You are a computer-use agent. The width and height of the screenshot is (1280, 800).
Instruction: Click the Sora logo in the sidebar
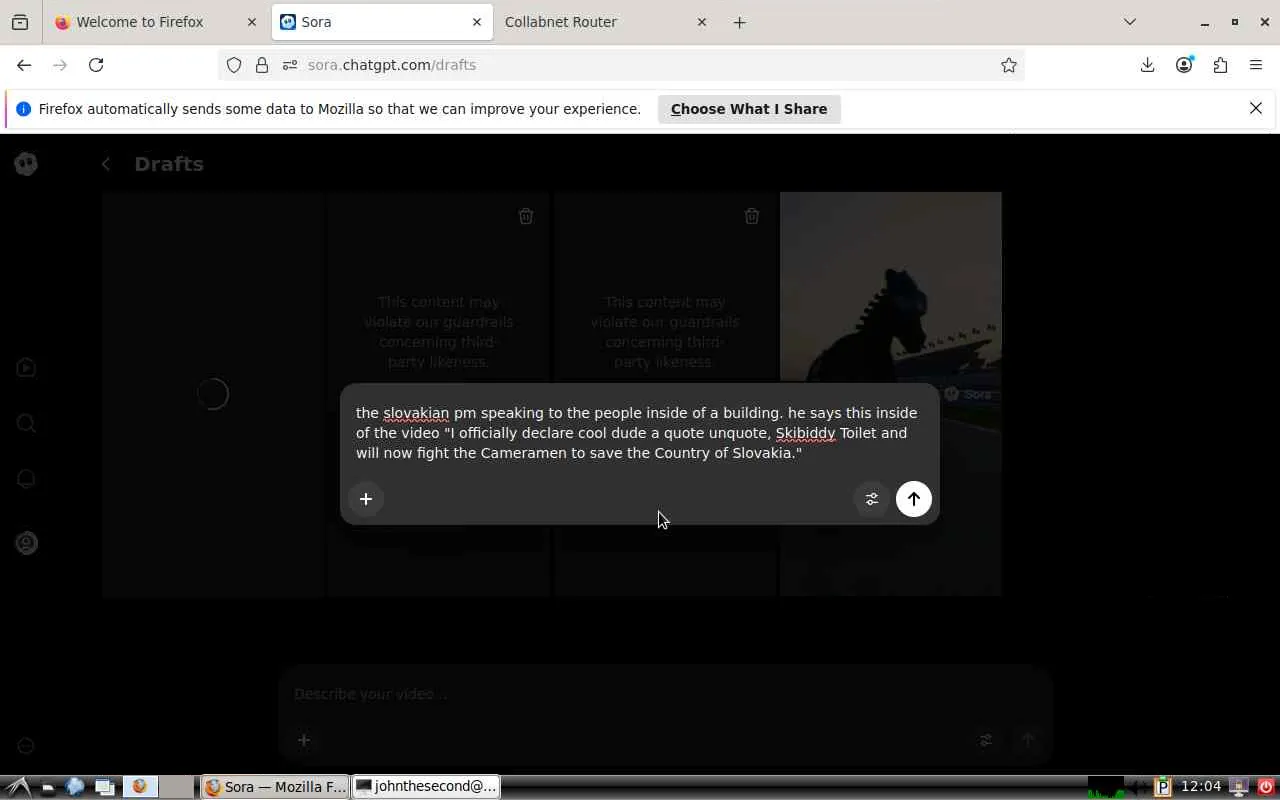coord(27,164)
